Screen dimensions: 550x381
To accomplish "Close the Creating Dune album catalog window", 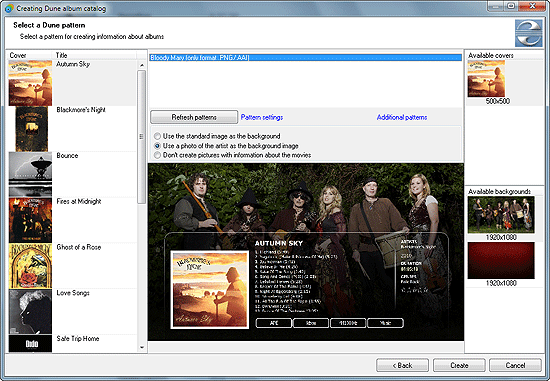I will point(532,5).
